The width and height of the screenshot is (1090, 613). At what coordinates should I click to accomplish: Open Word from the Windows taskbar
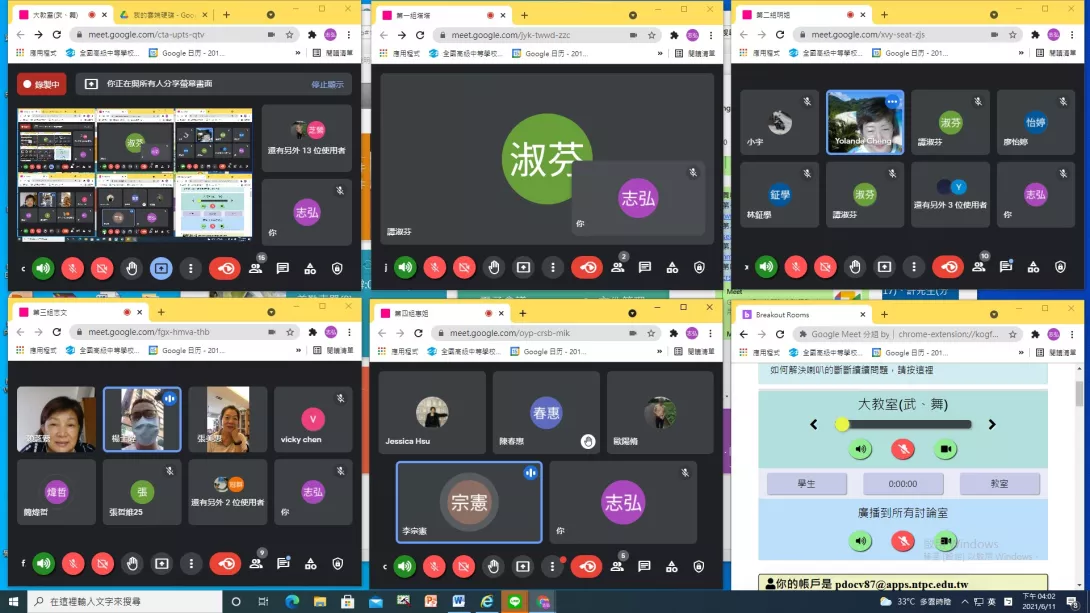459,601
